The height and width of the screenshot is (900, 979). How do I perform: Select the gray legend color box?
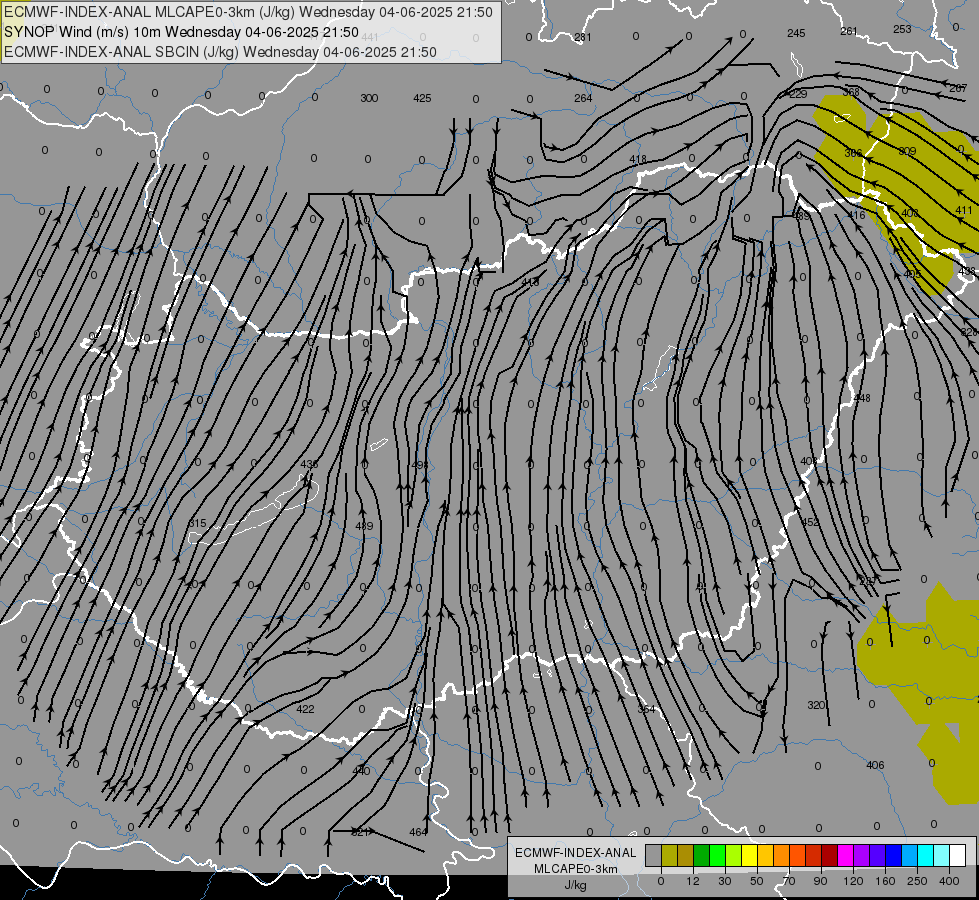653,855
